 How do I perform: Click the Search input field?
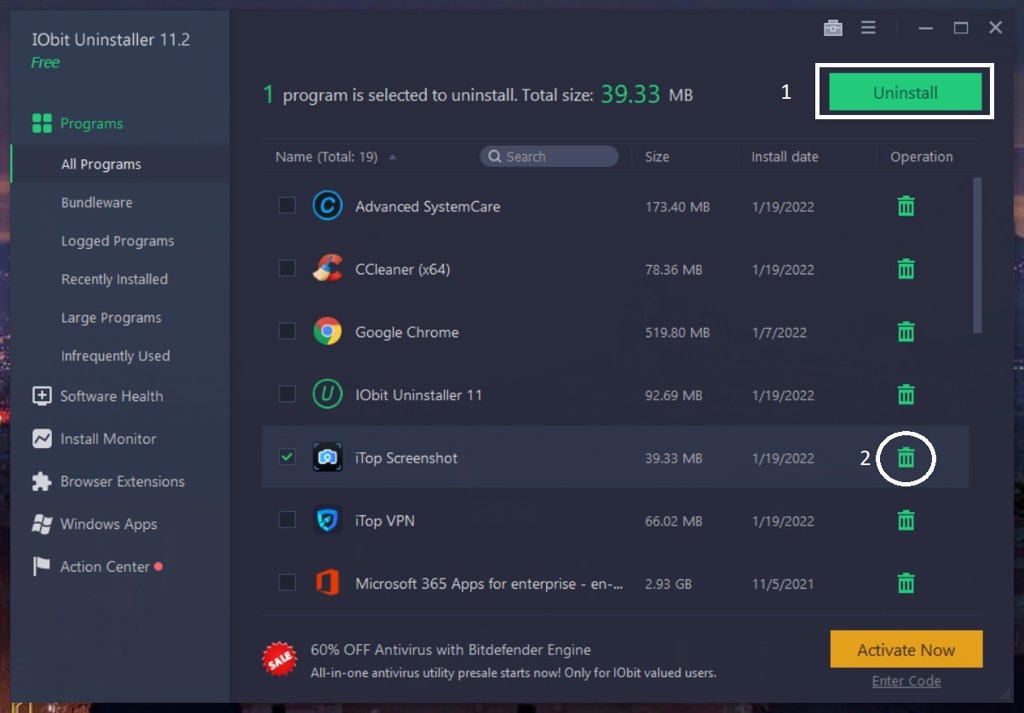pos(549,157)
